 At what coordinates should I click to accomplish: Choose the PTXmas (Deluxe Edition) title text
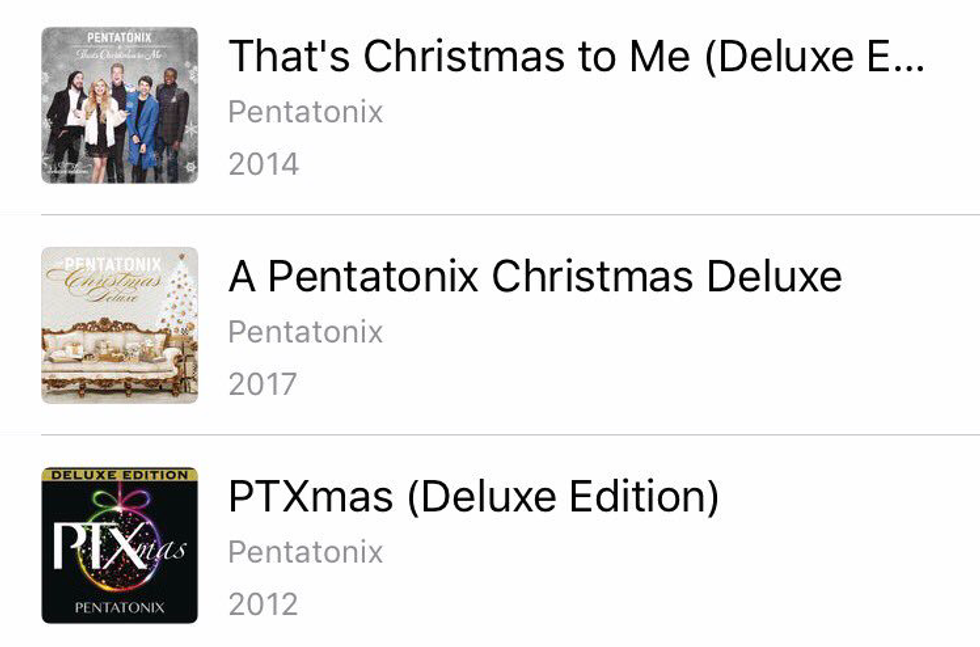(x=473, y=497)
